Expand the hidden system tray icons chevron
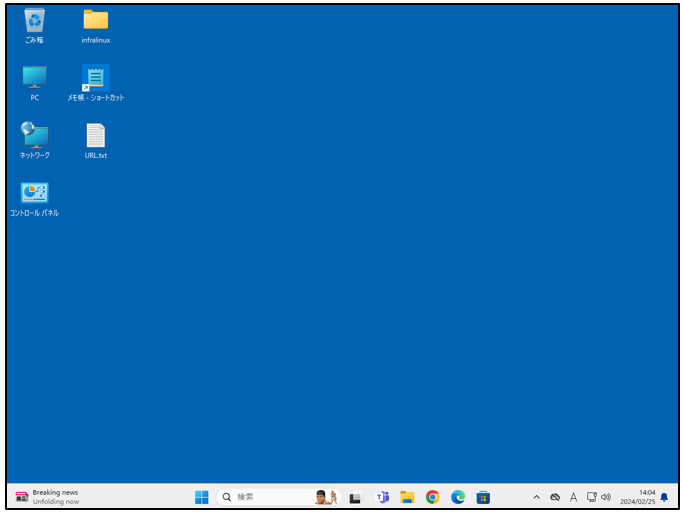 tap(536, 497)
